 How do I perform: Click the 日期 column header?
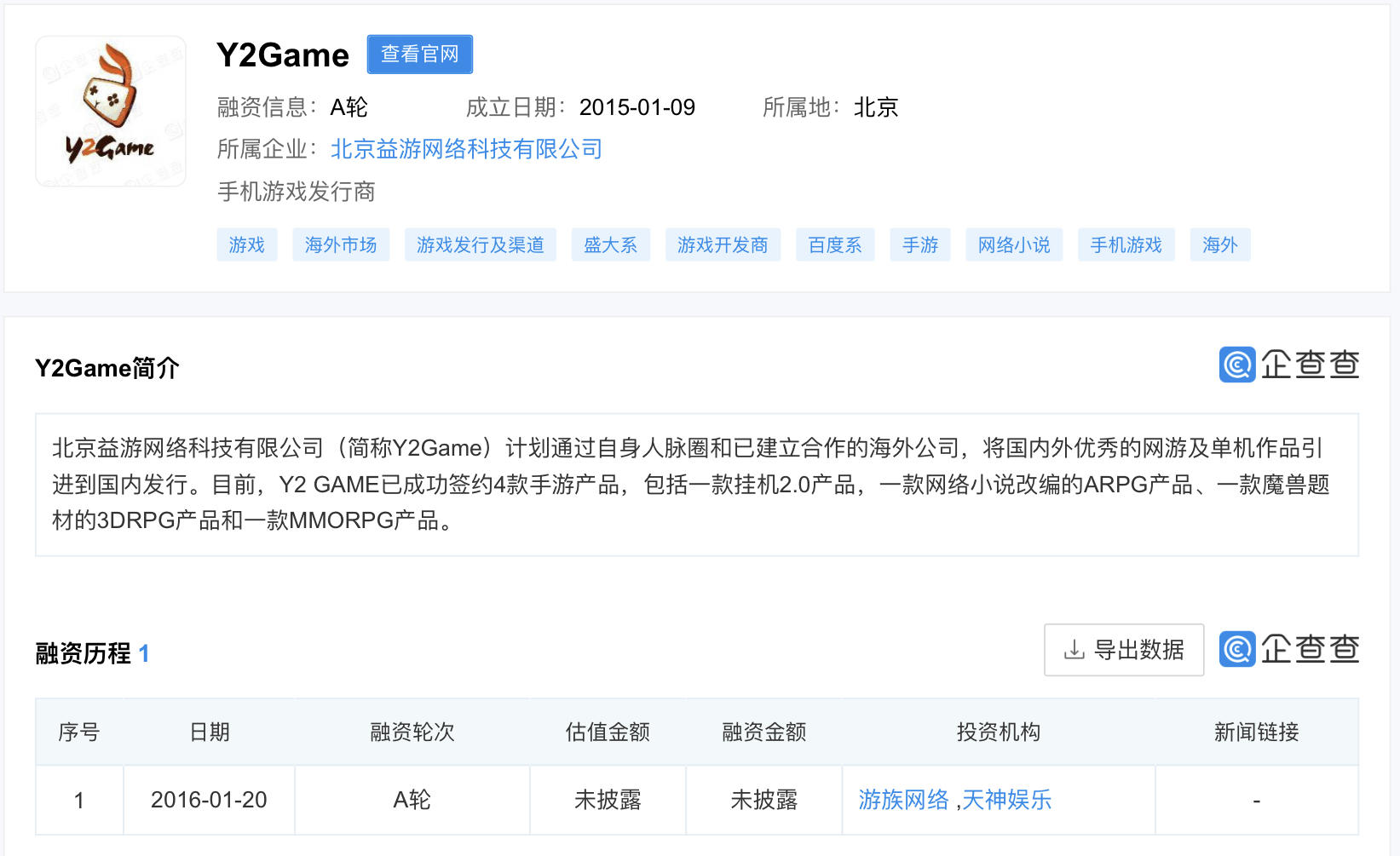210,732
